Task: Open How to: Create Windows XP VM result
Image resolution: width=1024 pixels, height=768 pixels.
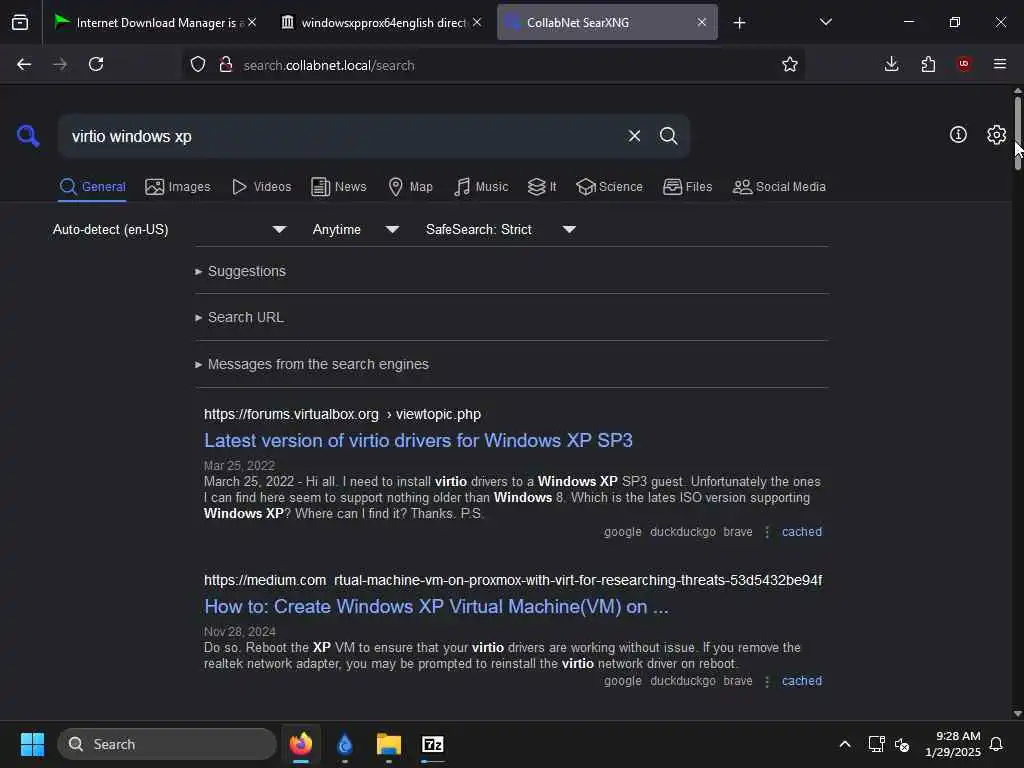Action: click(x=436, y=607)
